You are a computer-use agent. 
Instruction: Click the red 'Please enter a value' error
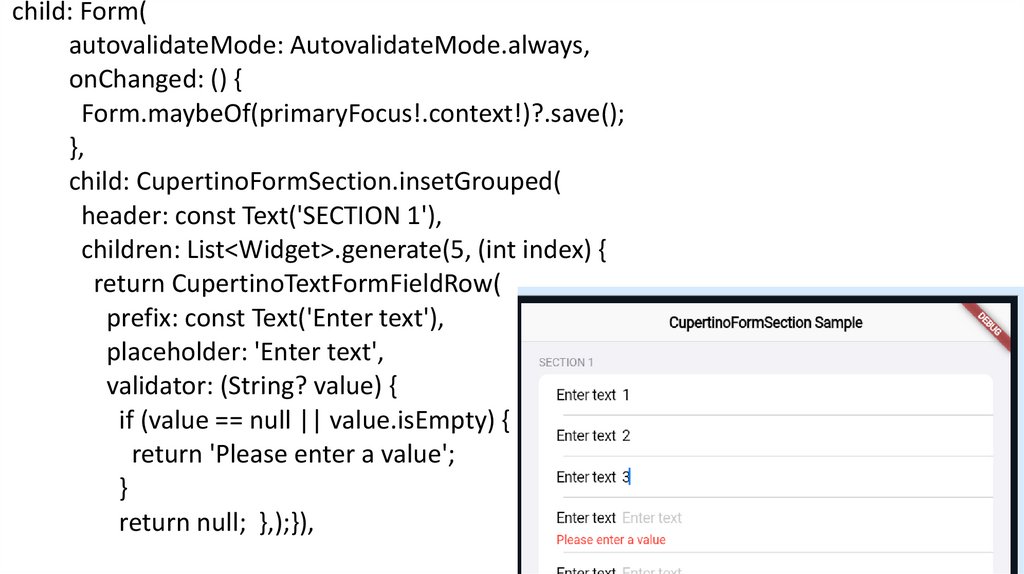(611, 540)
